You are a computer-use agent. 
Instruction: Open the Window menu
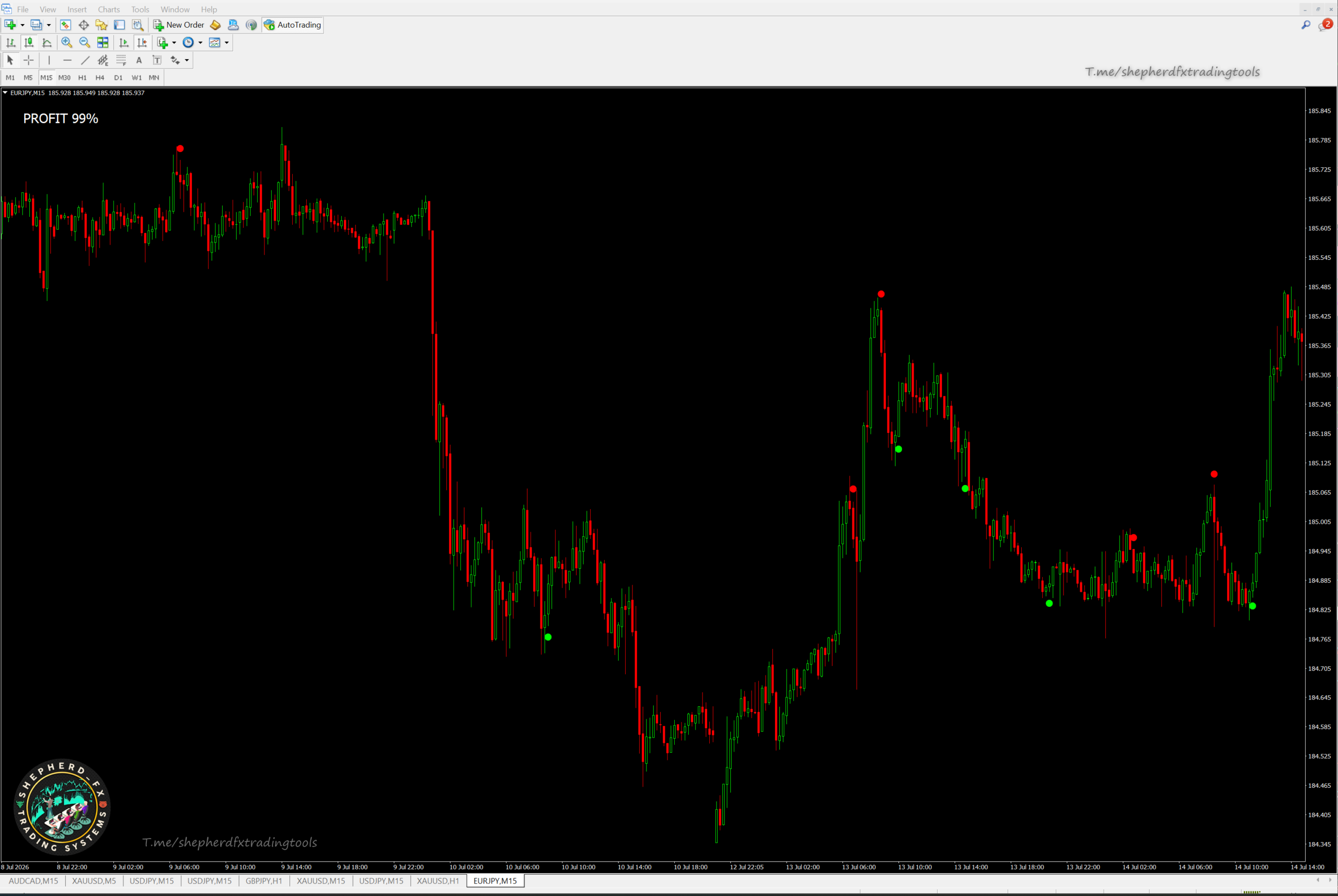[175, 9]
